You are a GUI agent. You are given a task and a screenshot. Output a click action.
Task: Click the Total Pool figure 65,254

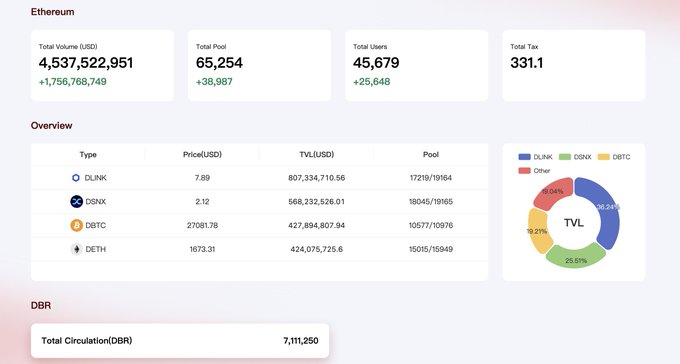tap(219, 63)
